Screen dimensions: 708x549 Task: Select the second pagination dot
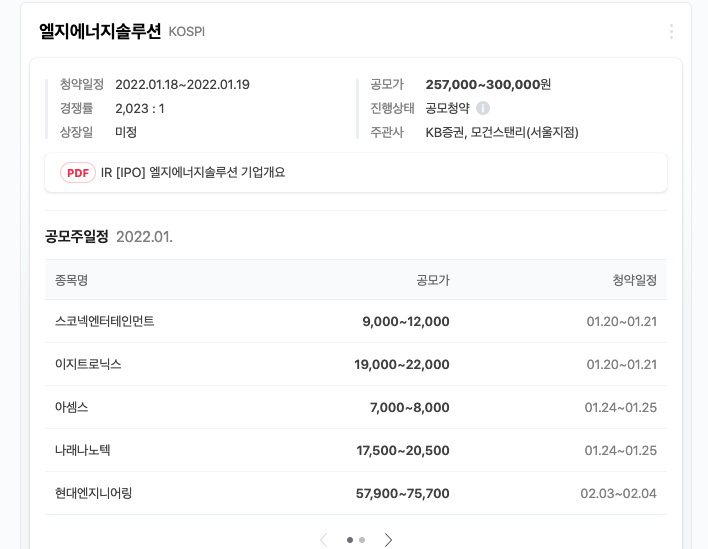coord(362,540)
